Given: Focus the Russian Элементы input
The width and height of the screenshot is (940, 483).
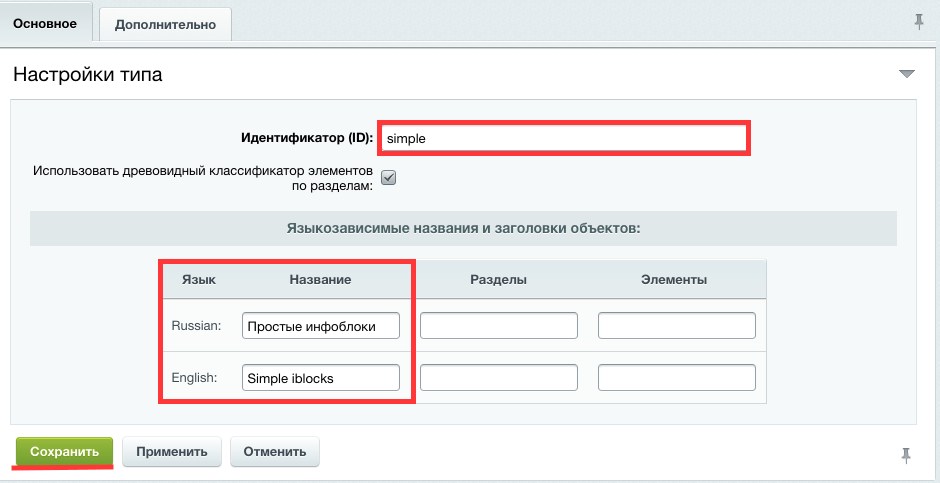Looking at the screenshot, I should (x=676, y=326).
